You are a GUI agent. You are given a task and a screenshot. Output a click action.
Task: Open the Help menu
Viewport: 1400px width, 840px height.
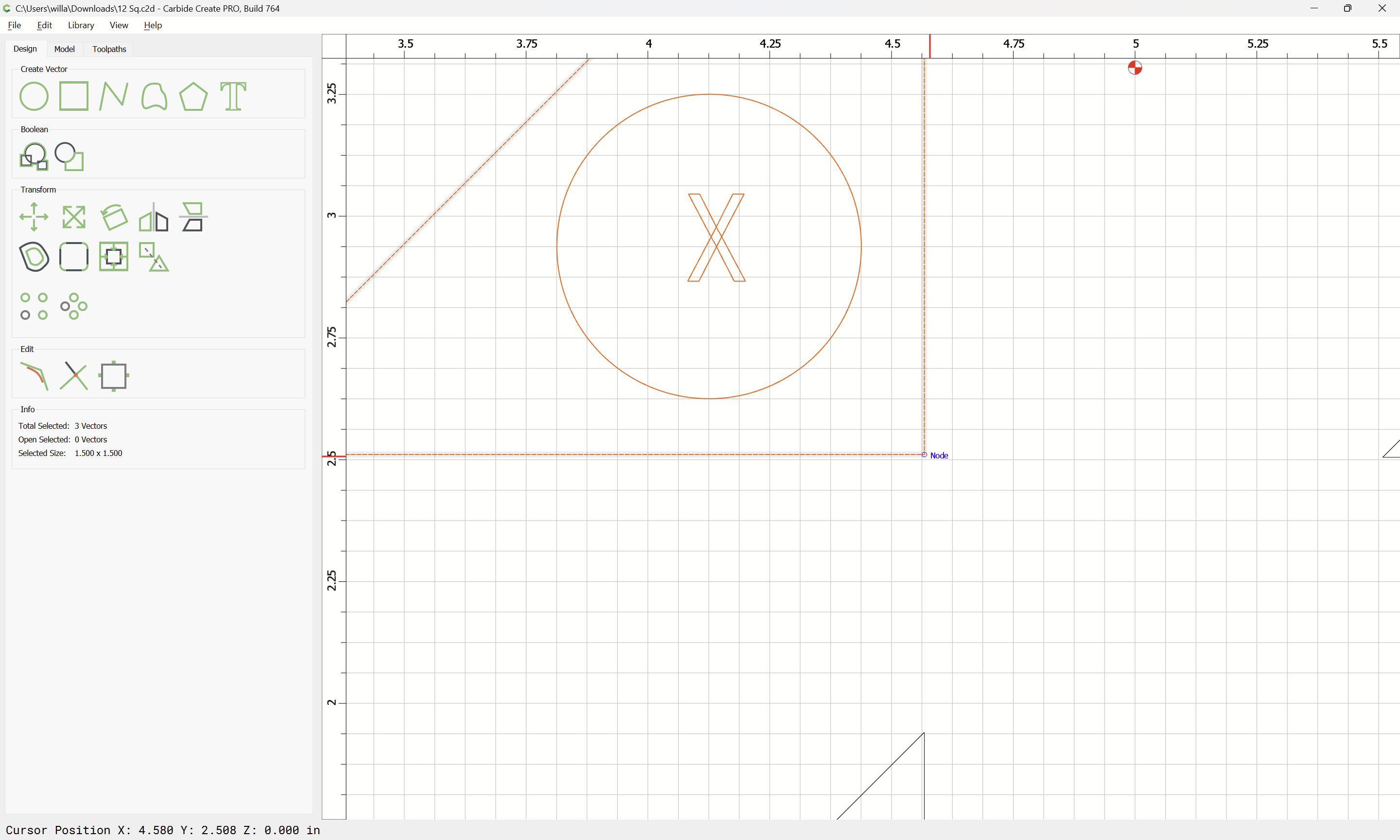tap(153, 25)
